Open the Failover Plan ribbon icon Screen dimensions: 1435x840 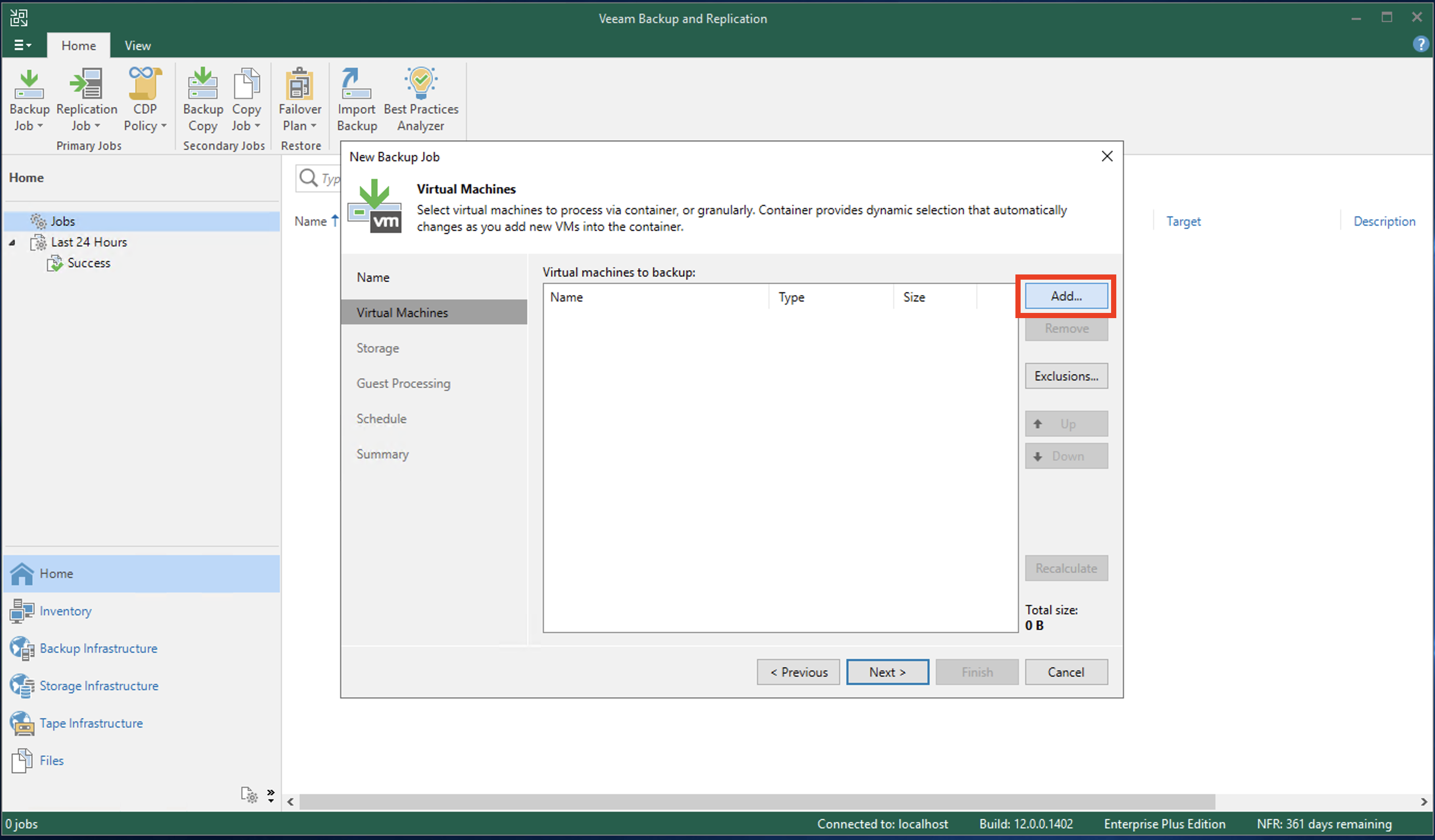(299, 84)
